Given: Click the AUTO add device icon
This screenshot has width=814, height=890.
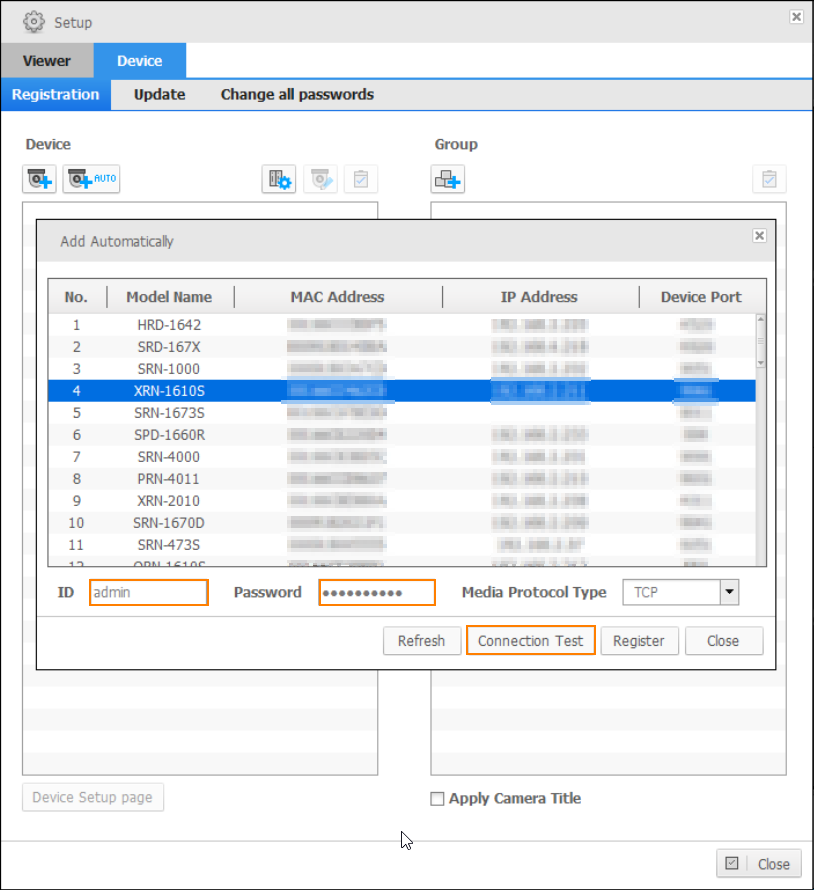Looking at the screenshot, I should (x=91, y=179).
